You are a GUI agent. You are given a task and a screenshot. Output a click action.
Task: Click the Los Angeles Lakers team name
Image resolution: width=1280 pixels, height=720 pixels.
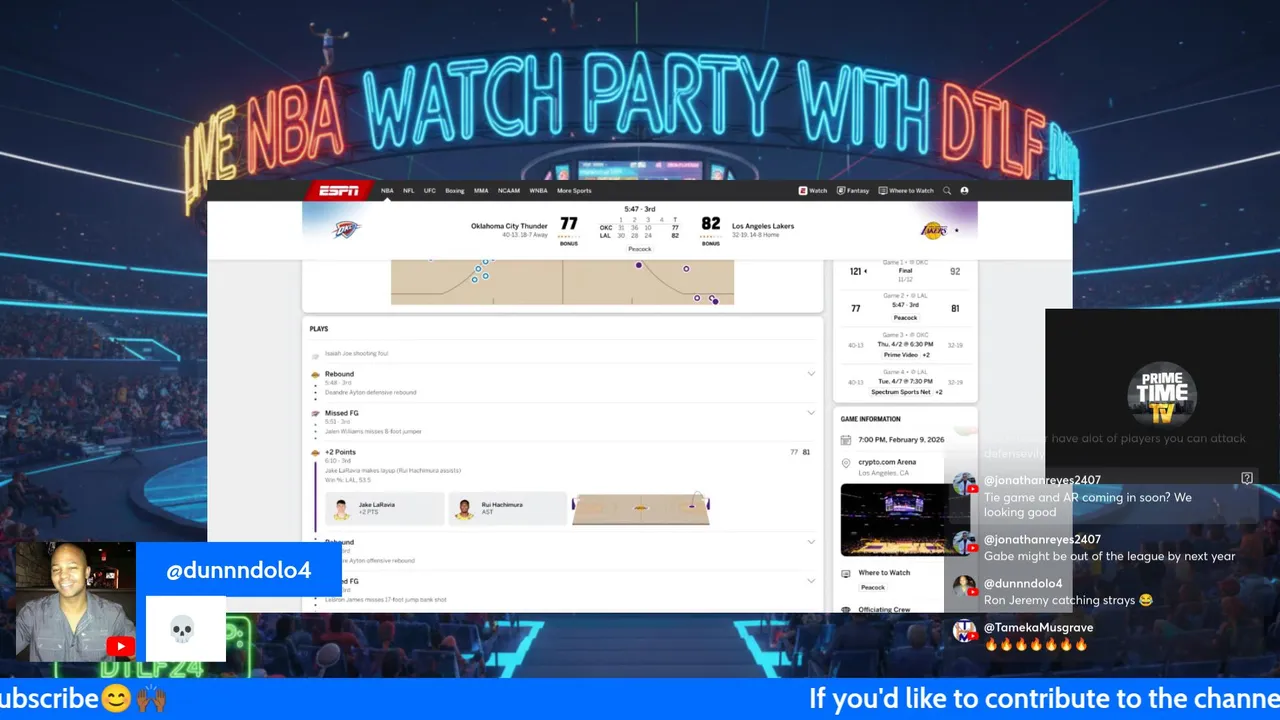point(763,226)
